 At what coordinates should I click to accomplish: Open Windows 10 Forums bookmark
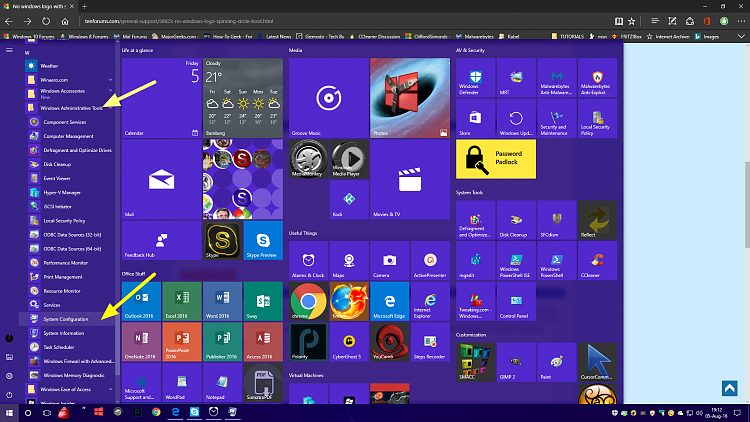click(29, 36)
